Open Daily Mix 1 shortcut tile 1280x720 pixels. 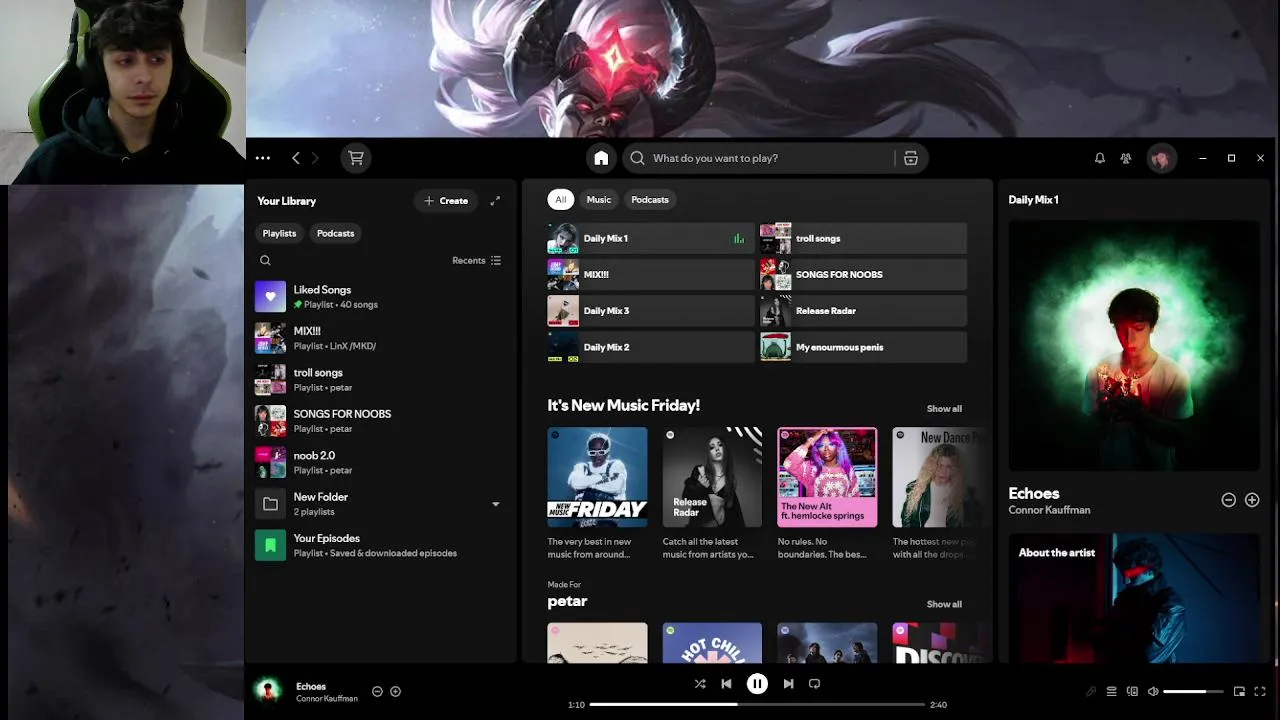(650, 238)
